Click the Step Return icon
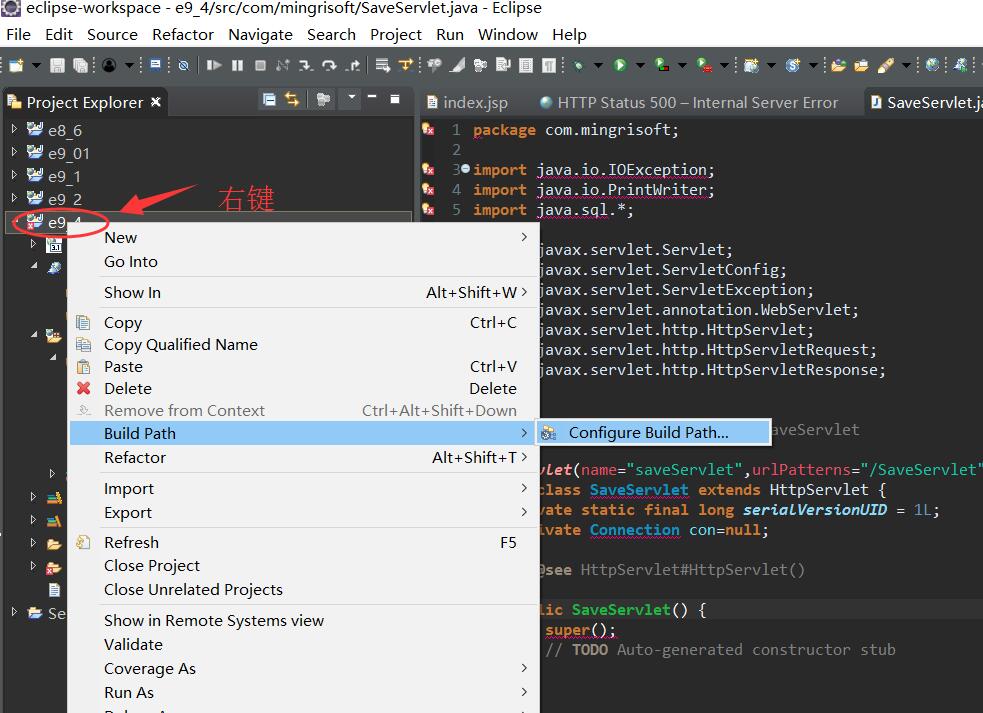The image size is (983, 713). point(353,65)
